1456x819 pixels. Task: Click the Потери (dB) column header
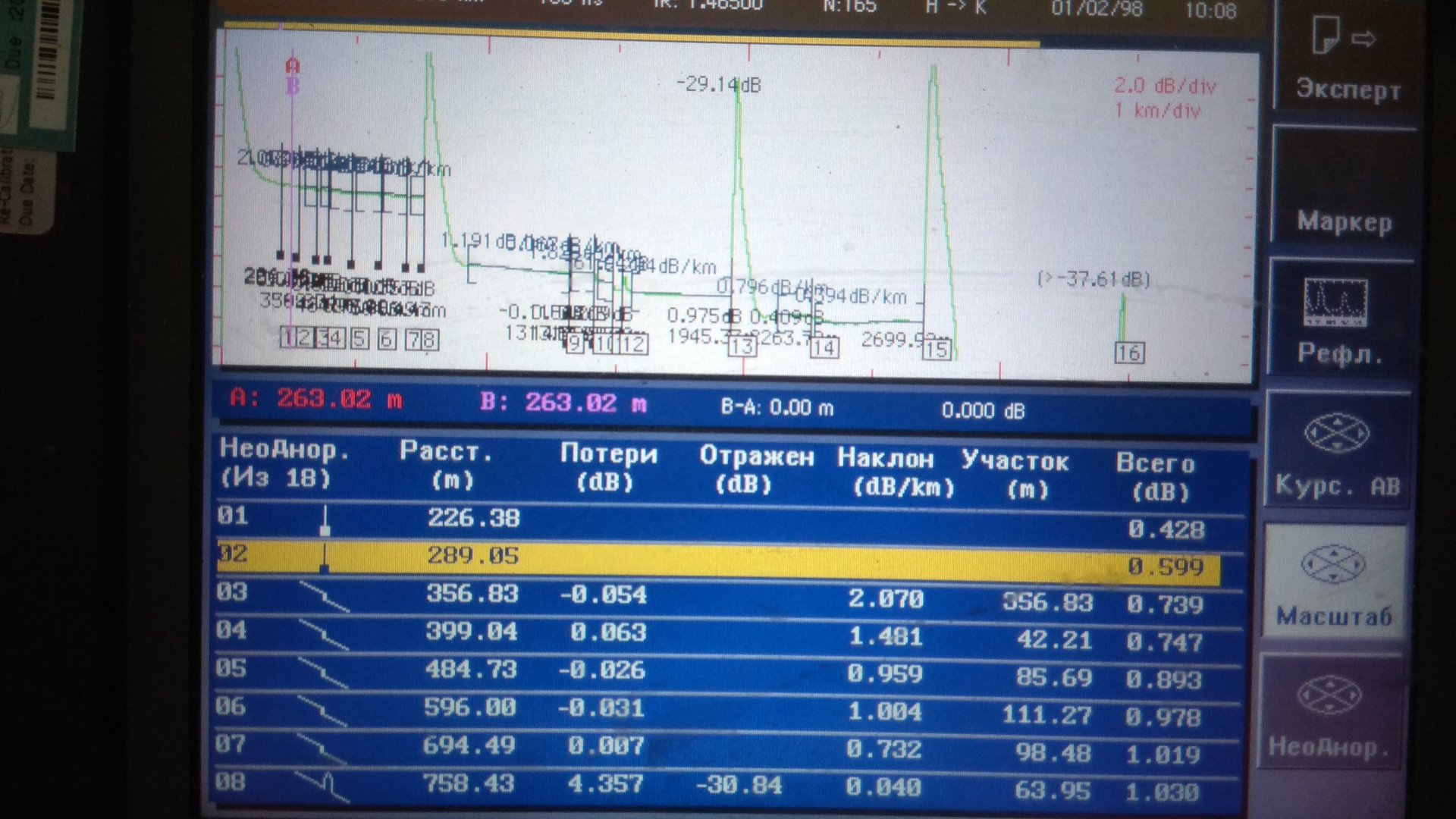608,467
